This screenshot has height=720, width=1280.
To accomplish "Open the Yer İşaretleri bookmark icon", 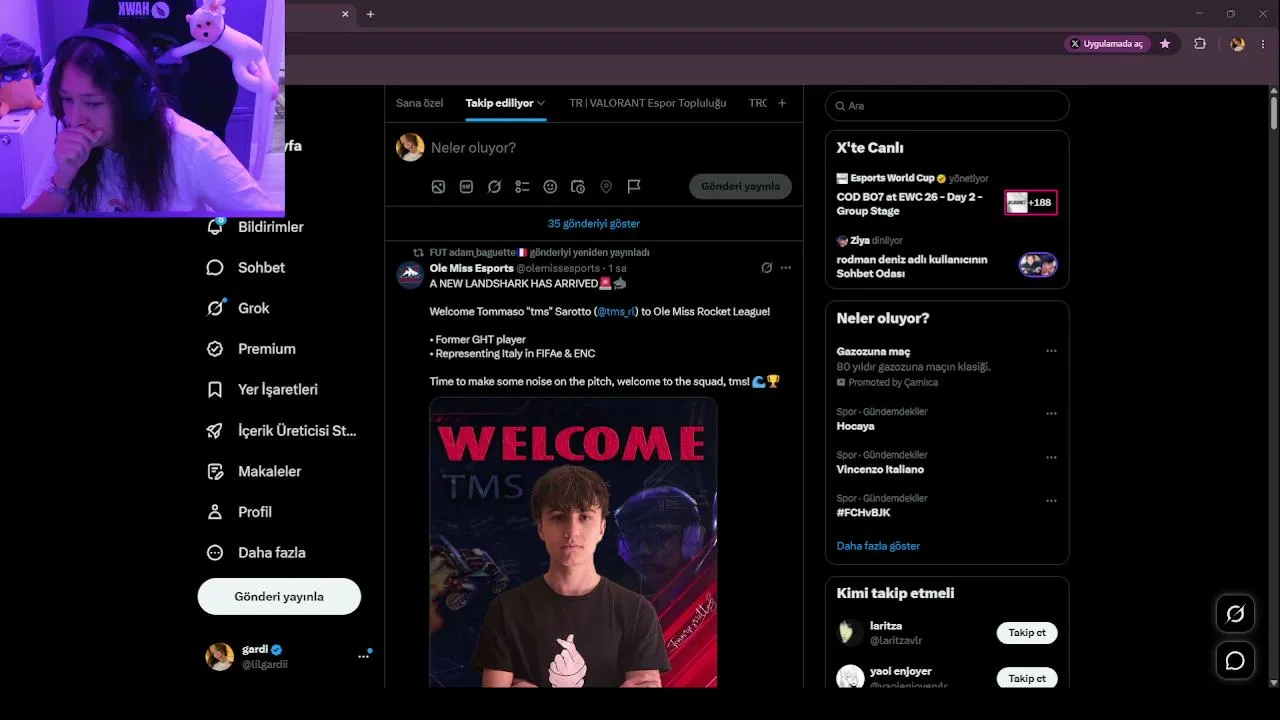I will (215, 390).
